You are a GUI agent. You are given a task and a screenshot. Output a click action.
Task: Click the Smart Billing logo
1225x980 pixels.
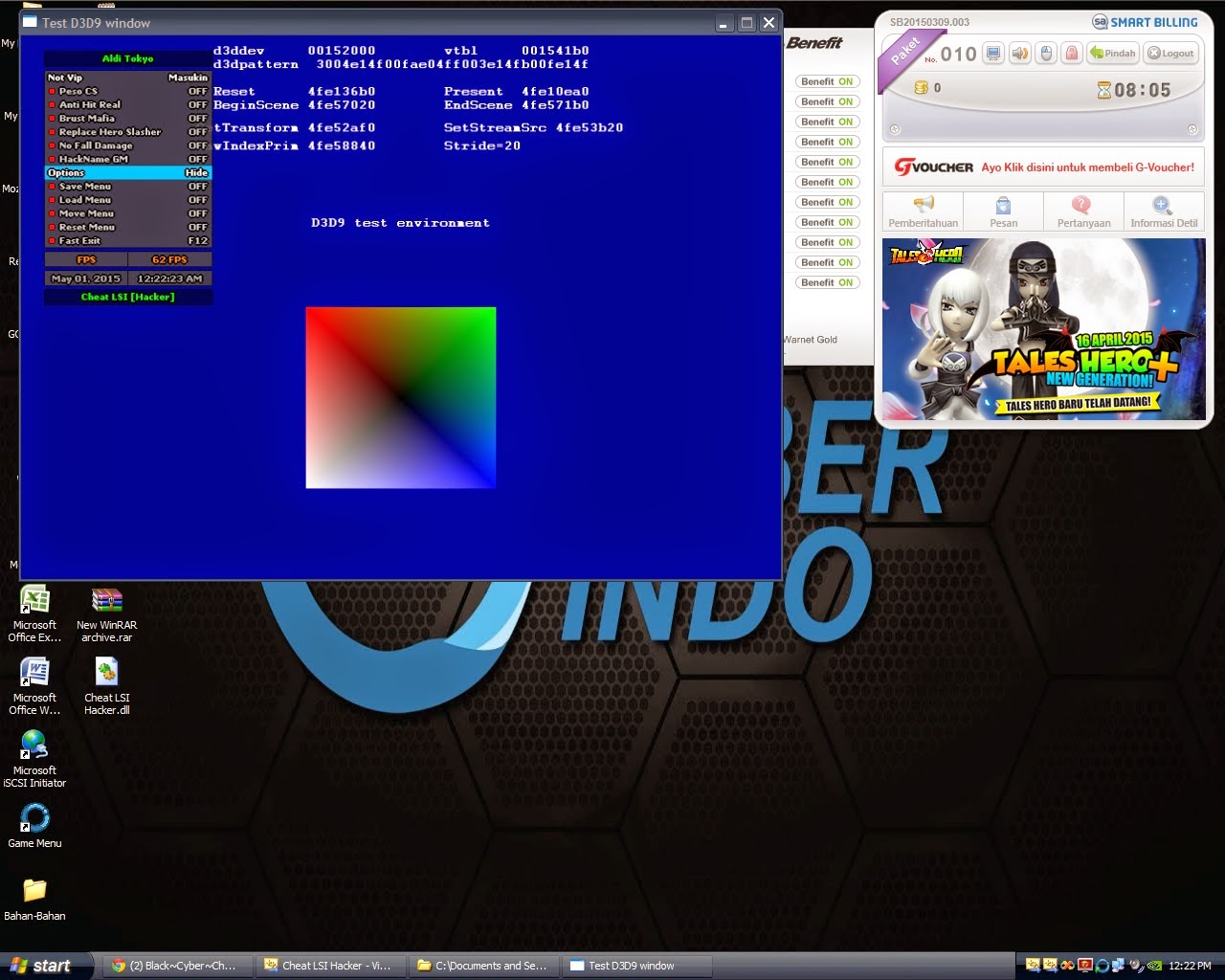click(1145, 22)
